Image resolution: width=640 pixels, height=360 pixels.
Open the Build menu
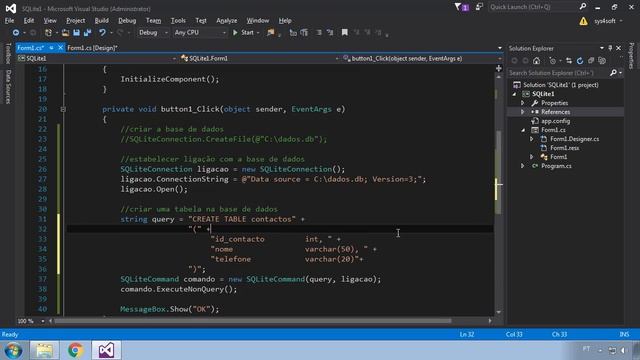(101, 20)
